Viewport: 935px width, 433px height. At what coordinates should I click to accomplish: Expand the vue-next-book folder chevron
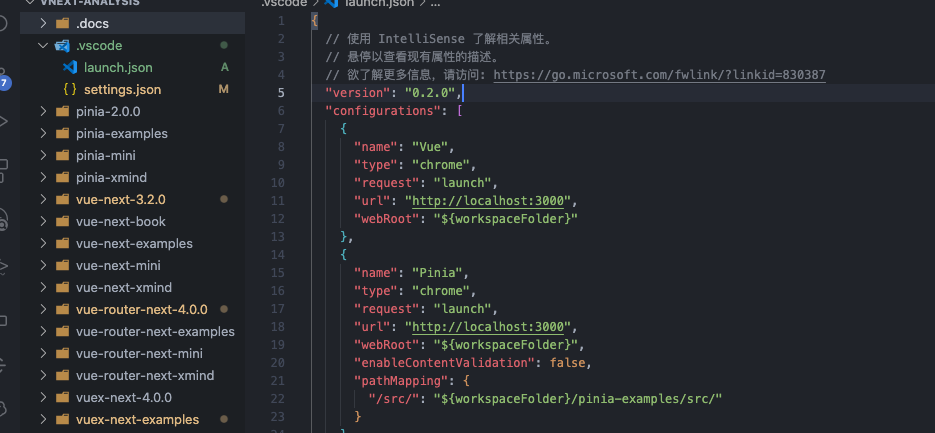43,221
